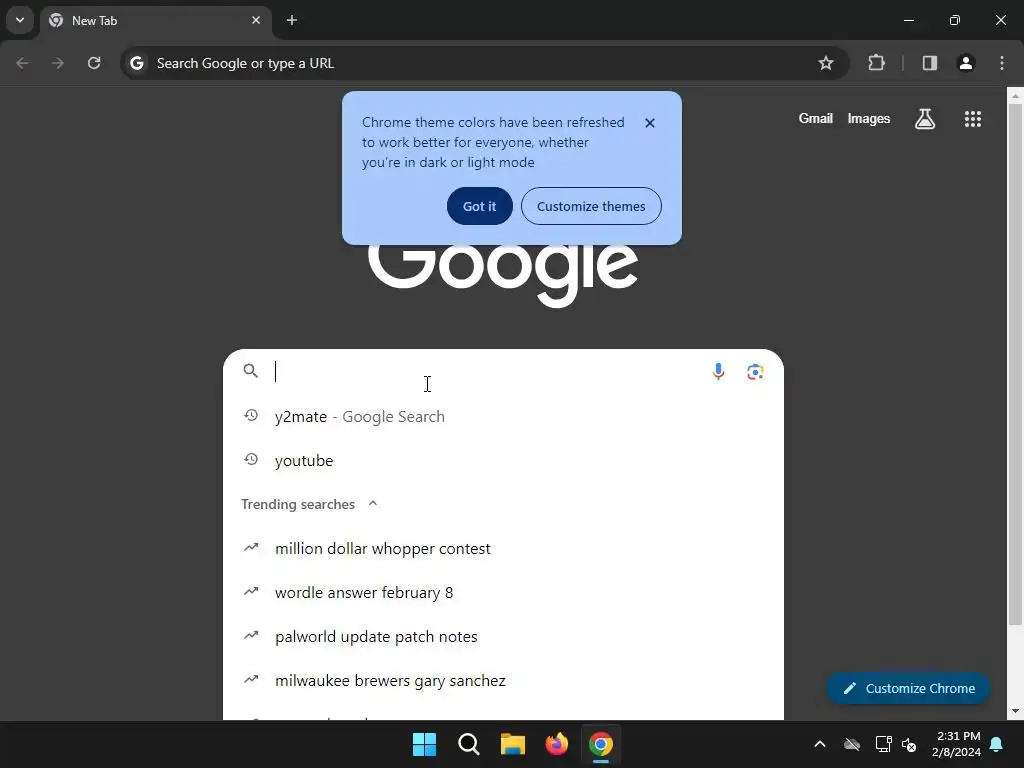Screen dimensions: 1024x768
Task: Select palworld update patch notes suggestion
Action: pyautogui.click(x=503, y=637)
